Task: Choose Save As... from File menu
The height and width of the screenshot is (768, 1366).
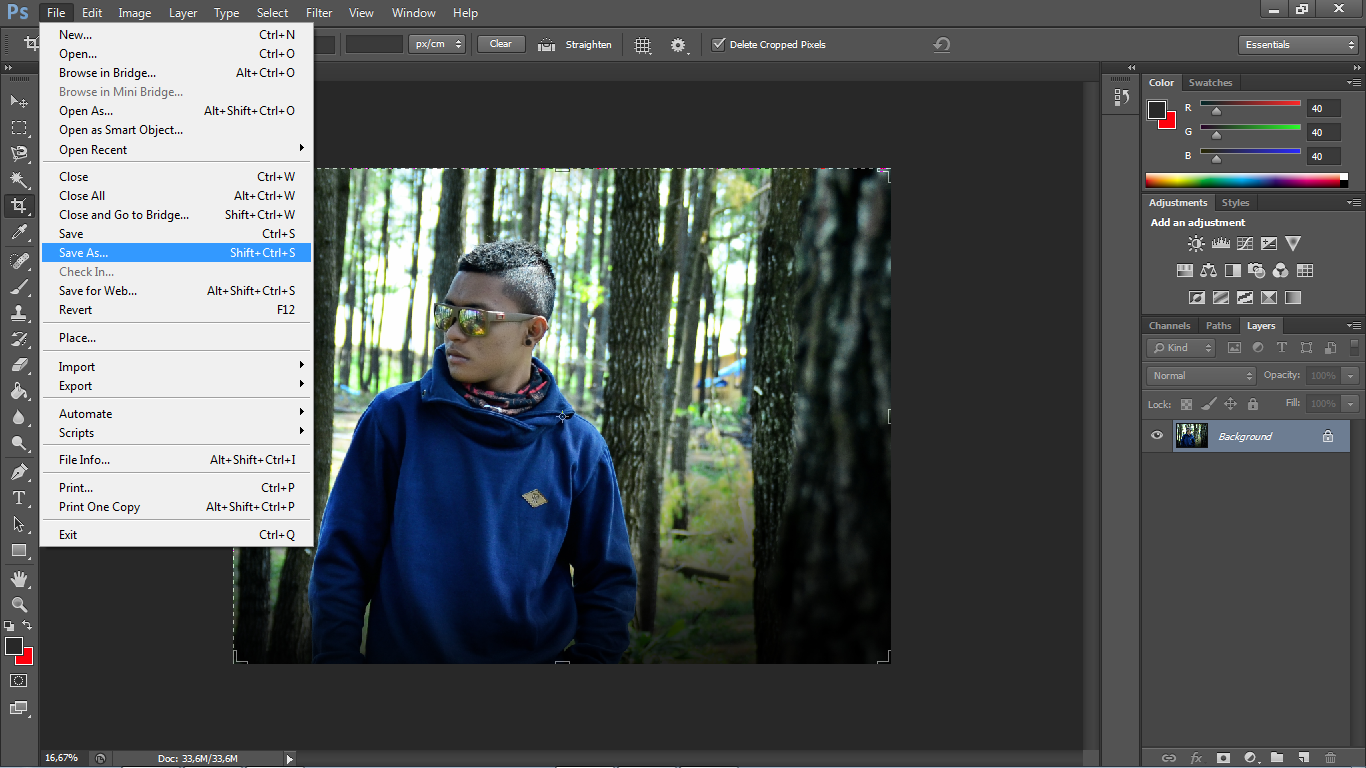Action: tap(84, 253)
